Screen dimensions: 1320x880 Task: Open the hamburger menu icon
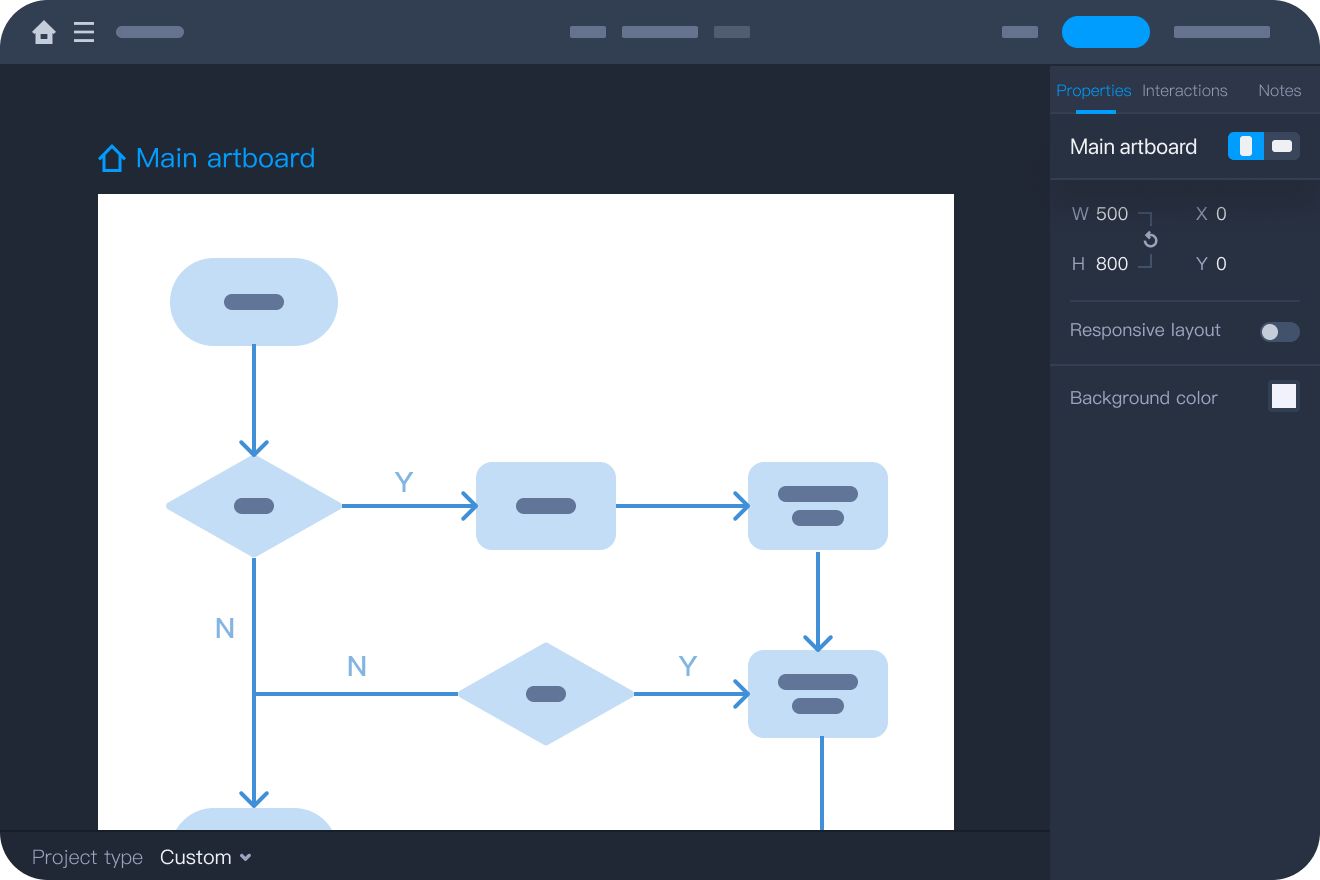[84, 33]
